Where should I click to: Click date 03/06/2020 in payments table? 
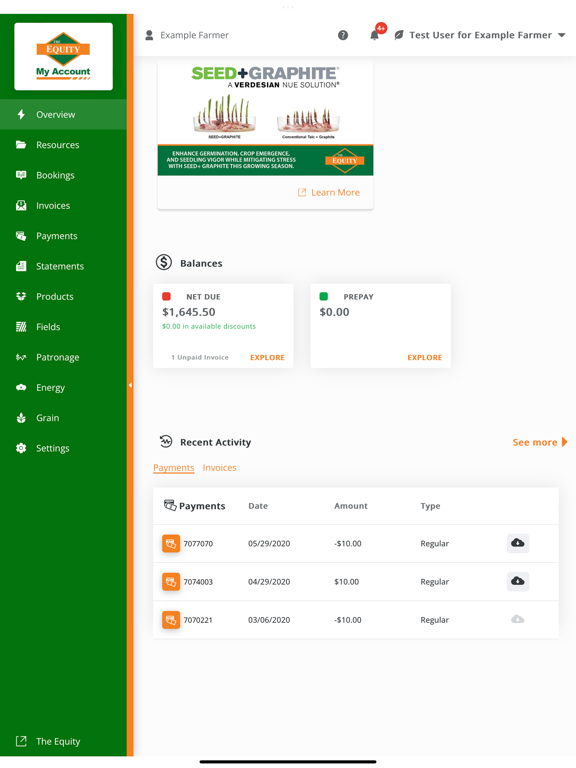click(x=269, y=620)
